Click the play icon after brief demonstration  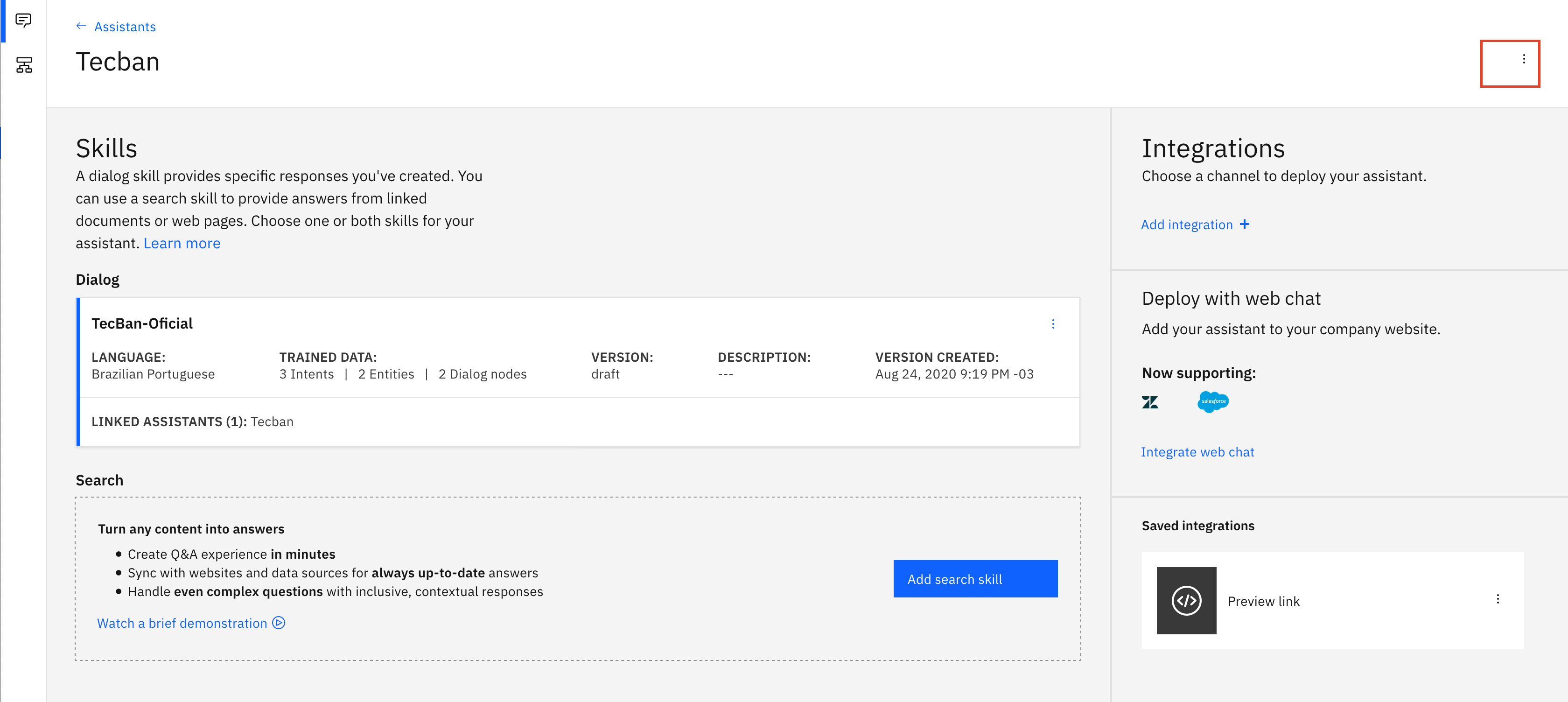tap(279, 623)
